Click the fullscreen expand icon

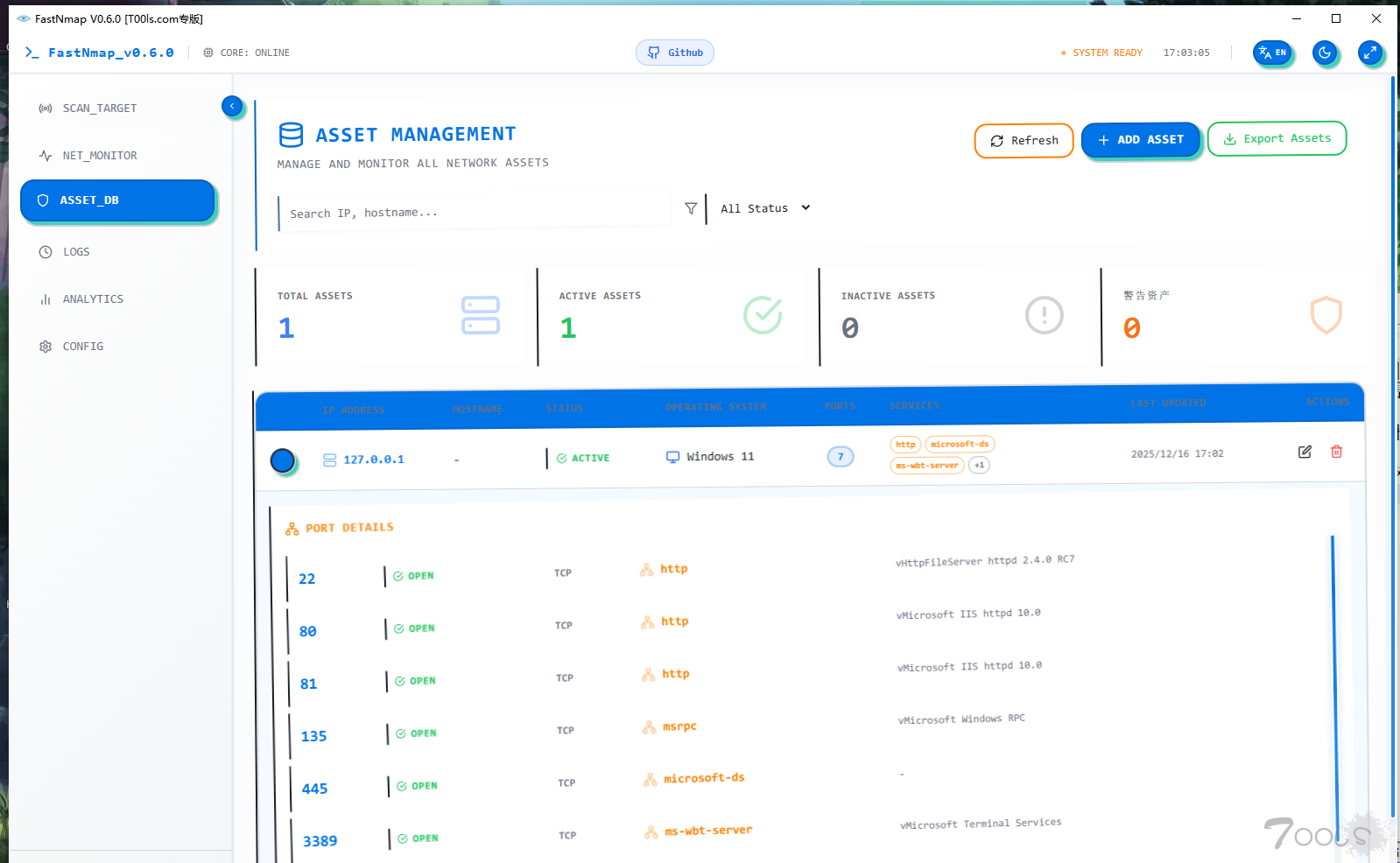click(x=1370, y=53)
